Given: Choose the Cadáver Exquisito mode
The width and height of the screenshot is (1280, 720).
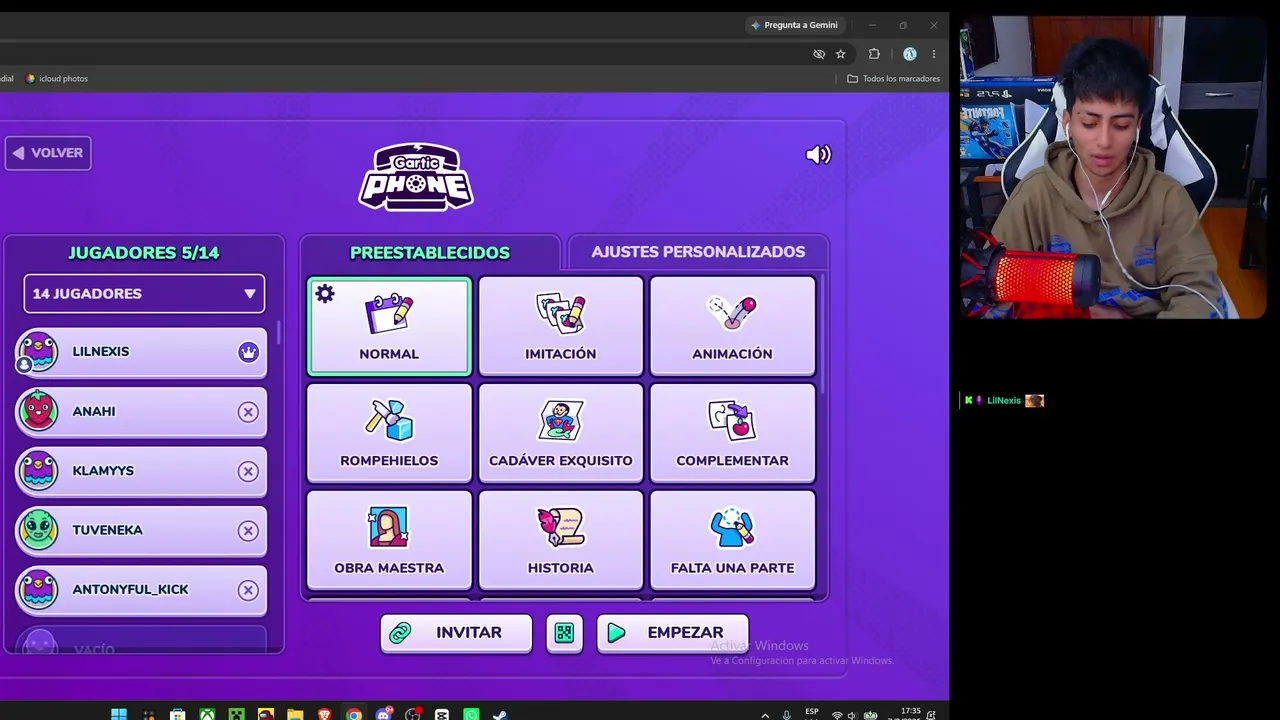Looking at the screenshot, I should (x=560, y=433).
